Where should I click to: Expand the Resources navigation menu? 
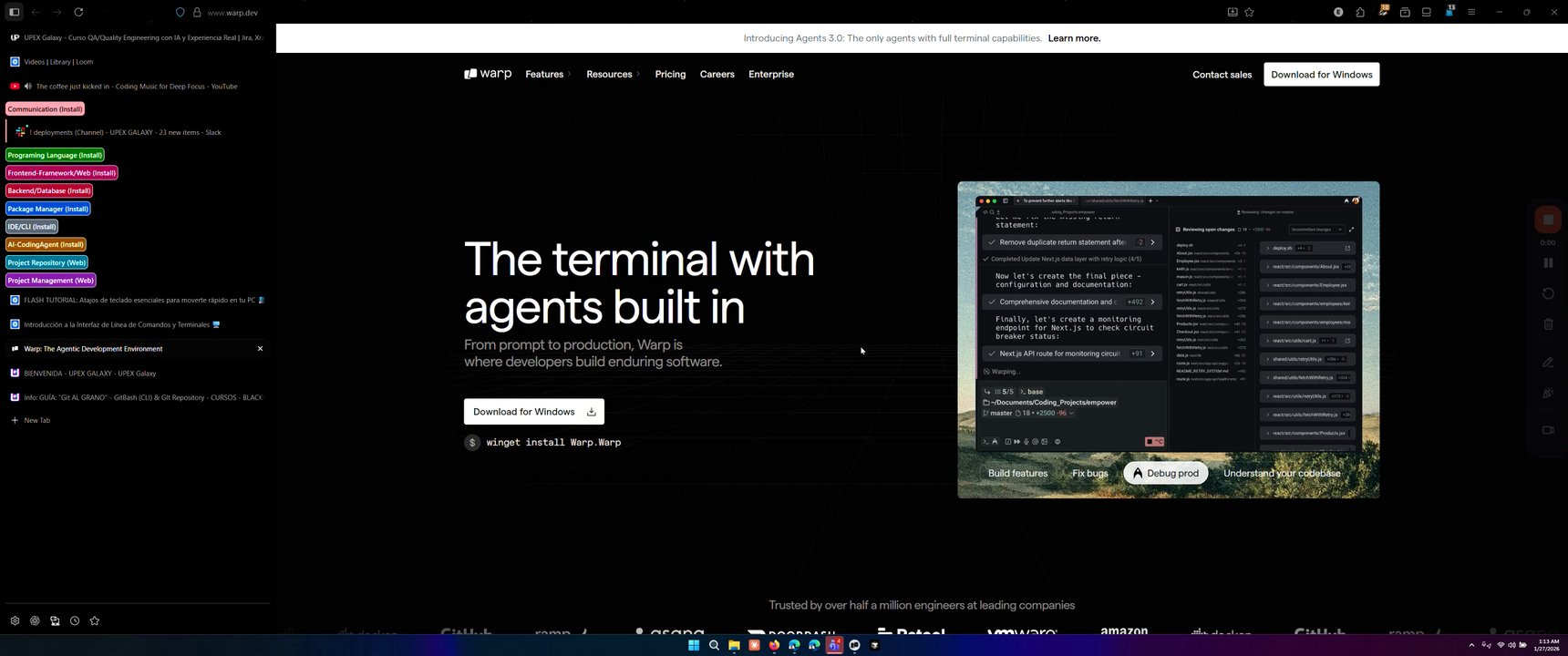click(x=613, y=74)
